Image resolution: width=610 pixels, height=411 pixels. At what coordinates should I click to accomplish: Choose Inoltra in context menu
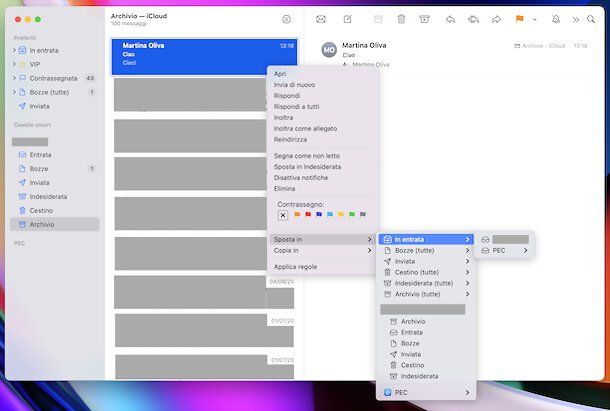(x=322, y=117)
